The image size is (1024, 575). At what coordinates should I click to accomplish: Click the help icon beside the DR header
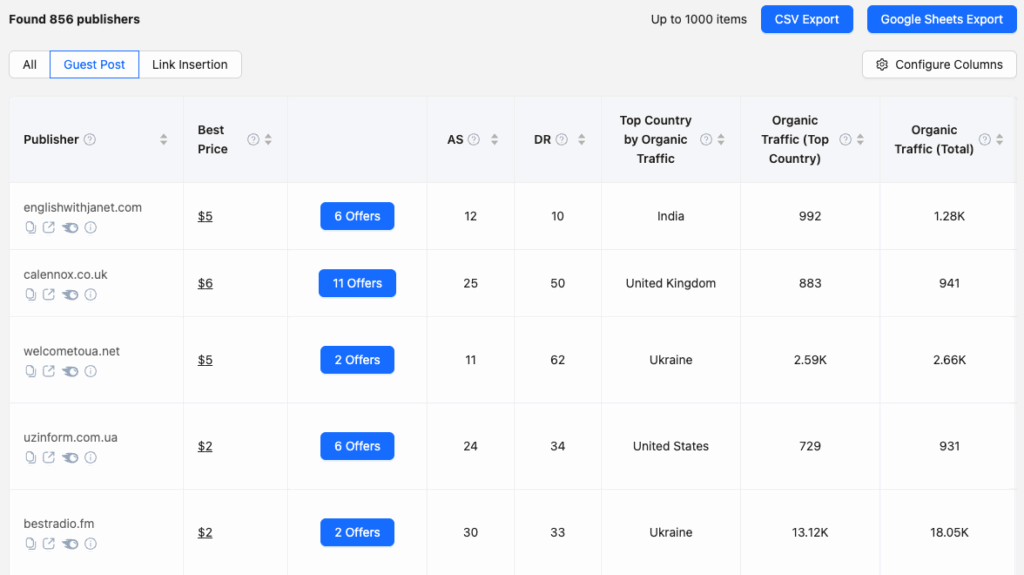[x=562, y=140]
